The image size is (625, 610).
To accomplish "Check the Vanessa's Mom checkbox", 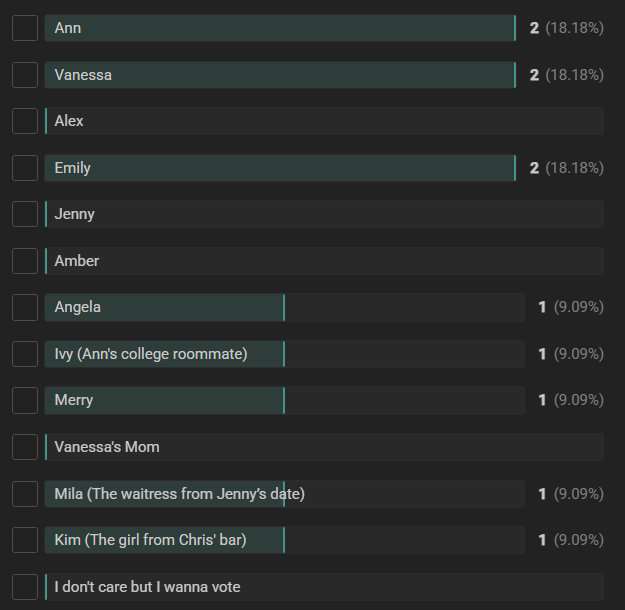I will click(x=25, y=447).
